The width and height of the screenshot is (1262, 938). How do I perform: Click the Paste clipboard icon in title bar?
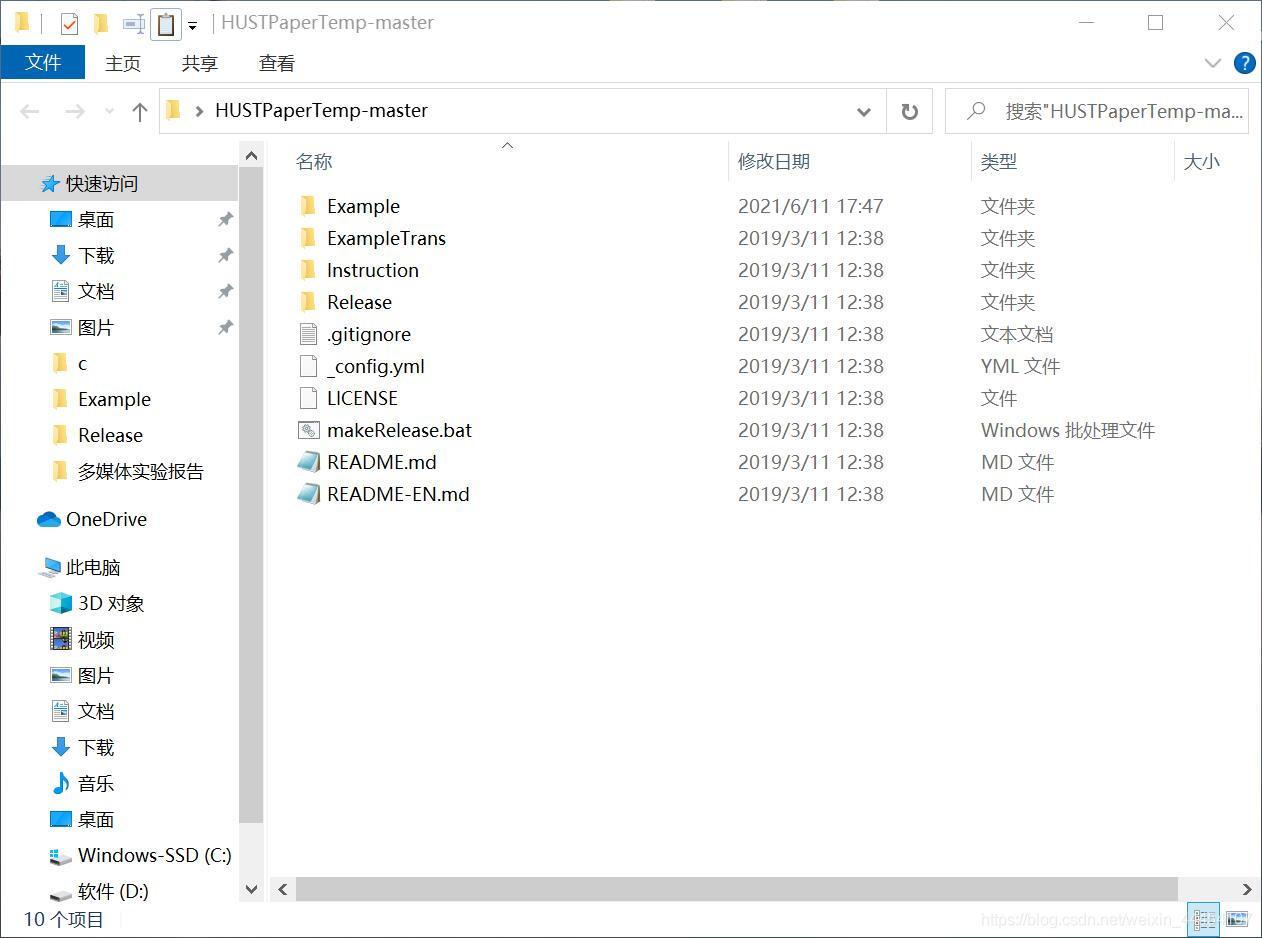coord(166,23)
